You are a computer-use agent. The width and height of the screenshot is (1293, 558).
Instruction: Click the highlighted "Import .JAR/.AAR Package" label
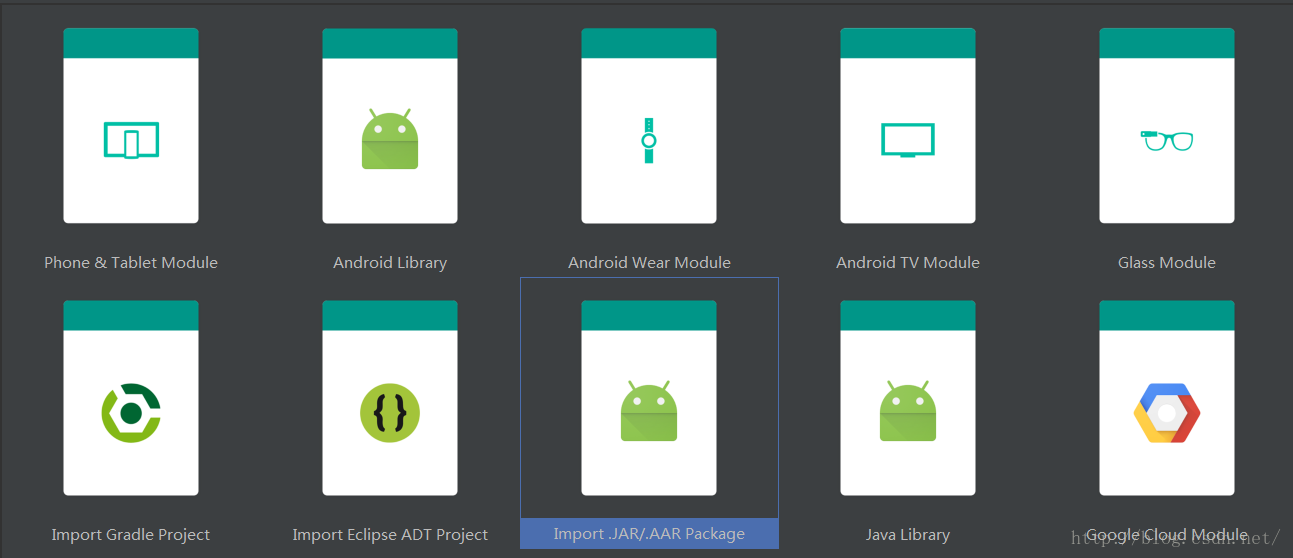click(649, 534)
